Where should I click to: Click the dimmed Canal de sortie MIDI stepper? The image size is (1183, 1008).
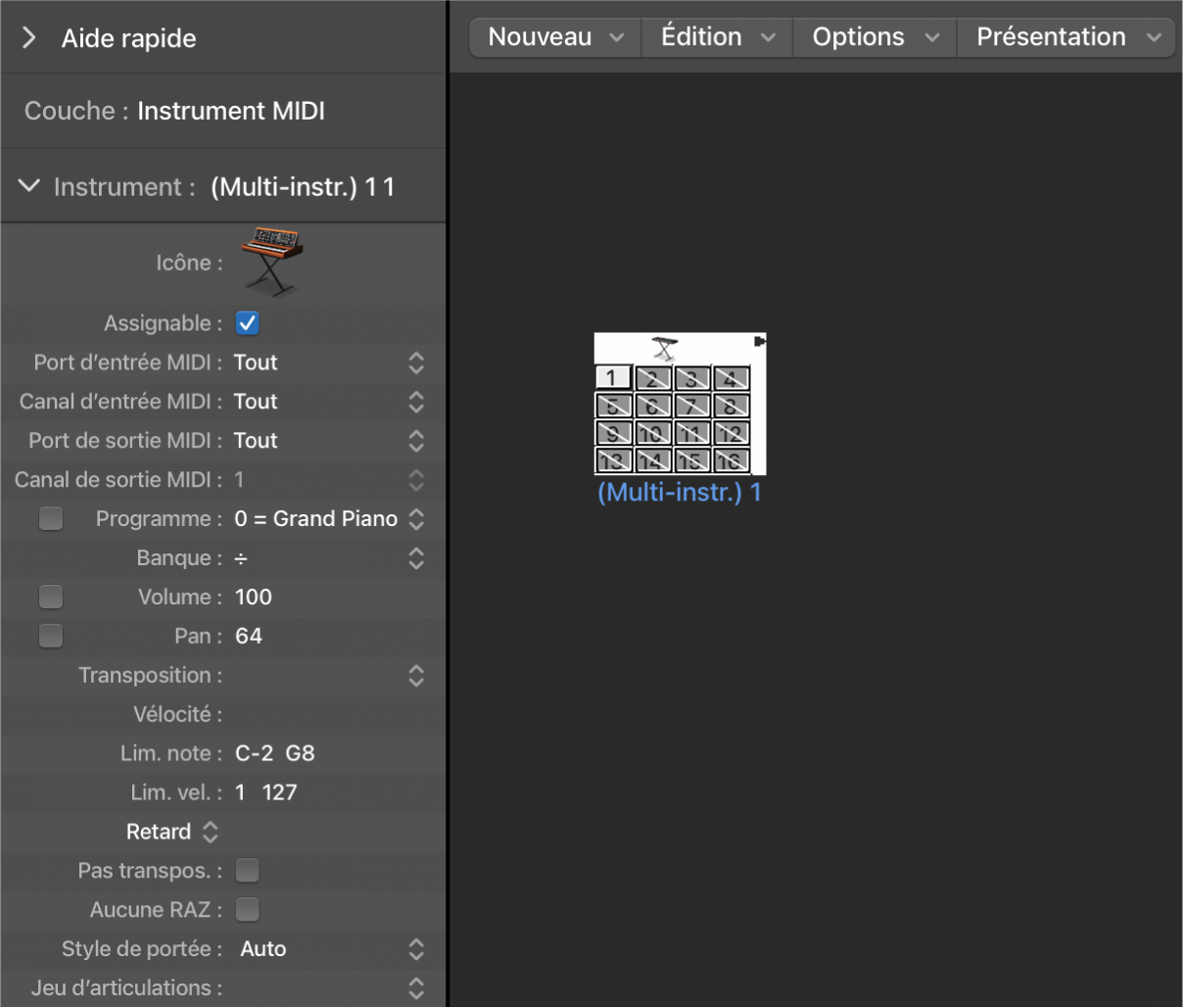click(x=416, y=480)
